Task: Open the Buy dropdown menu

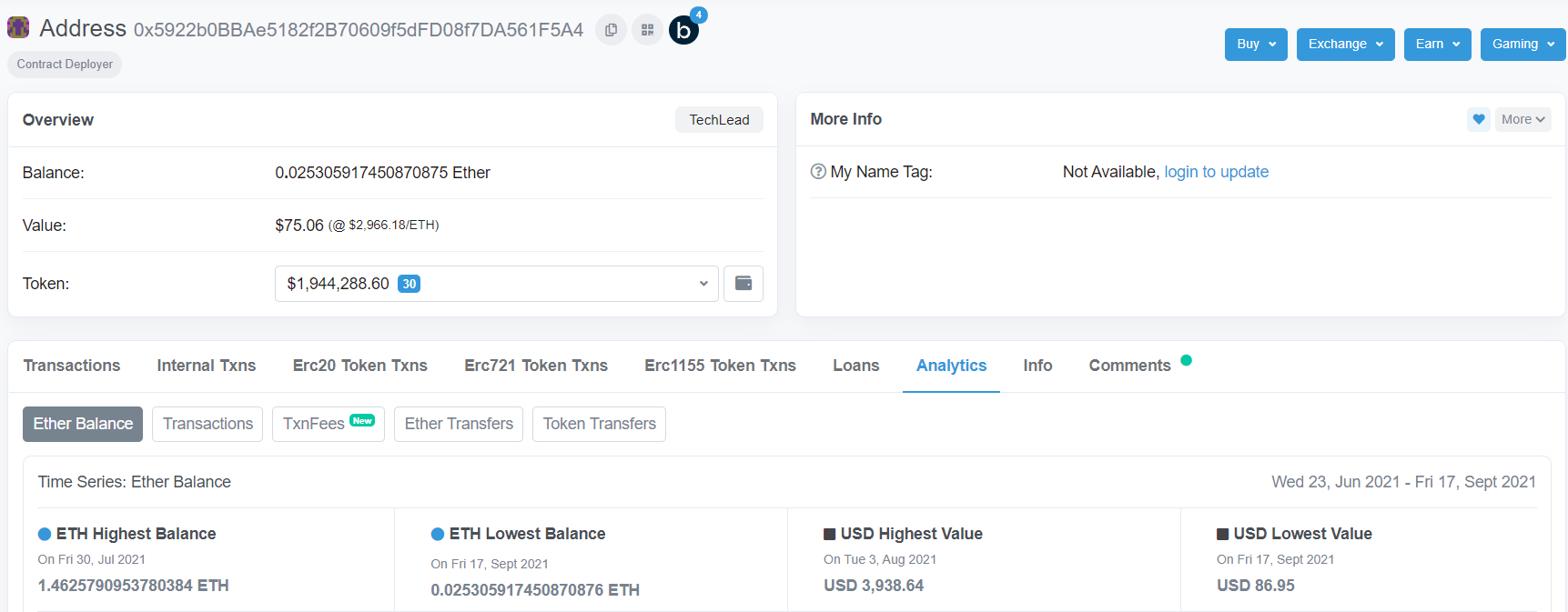Action: click(x=1256, y=44)
